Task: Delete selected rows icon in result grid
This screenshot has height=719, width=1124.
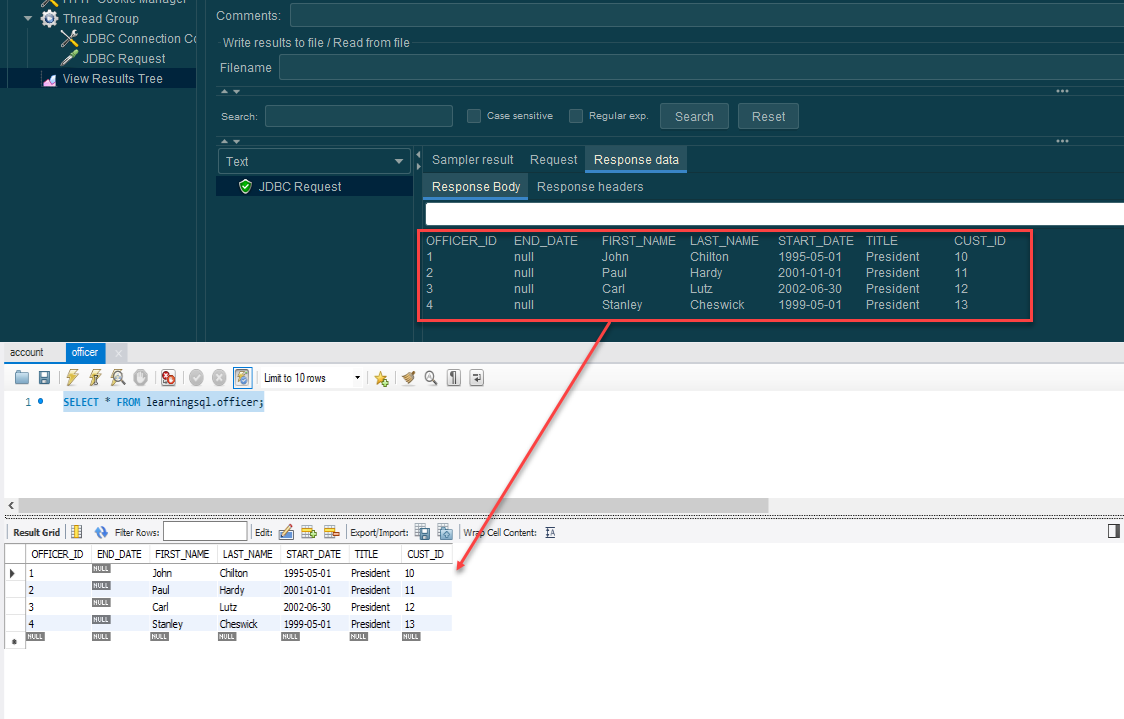Action: (331, 532)
